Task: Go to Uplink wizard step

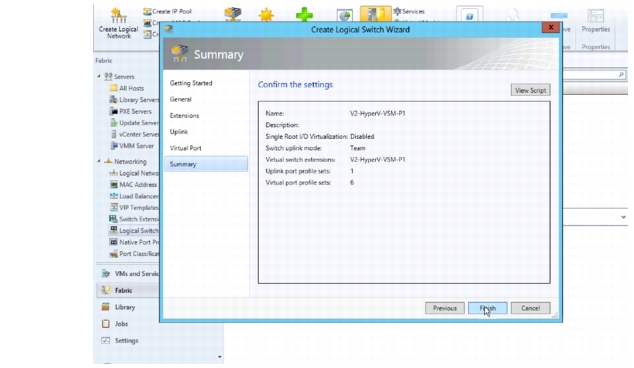Action: coord(179,131)
